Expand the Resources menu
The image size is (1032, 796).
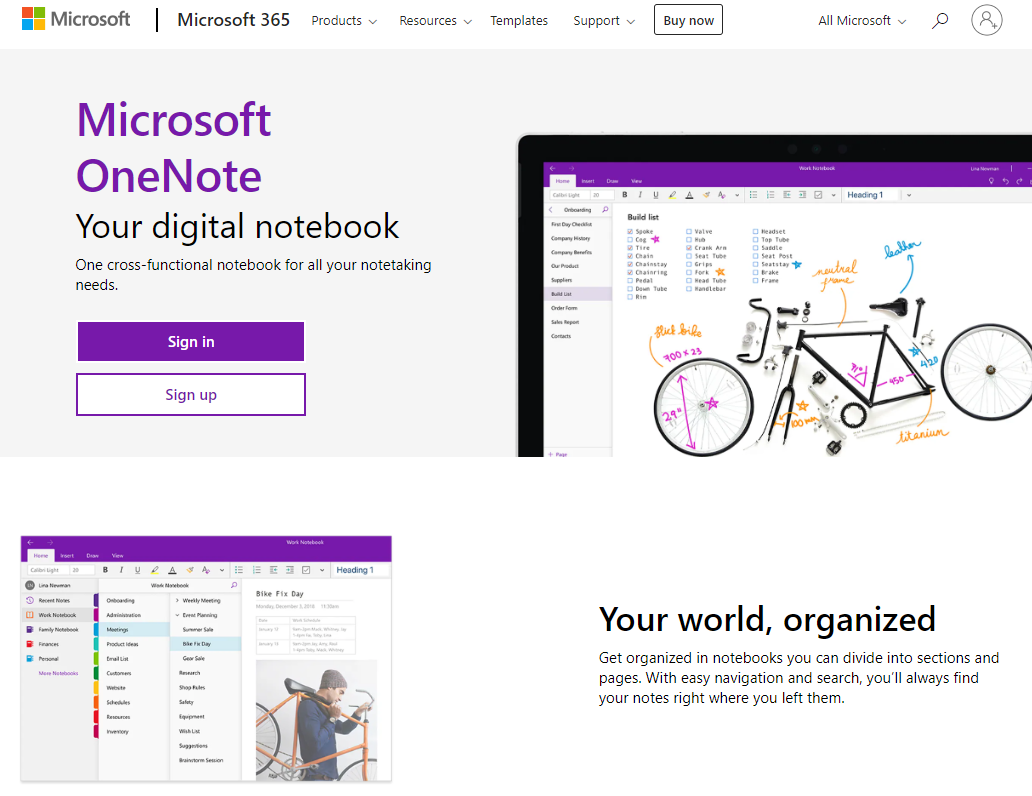click(435, 20)
